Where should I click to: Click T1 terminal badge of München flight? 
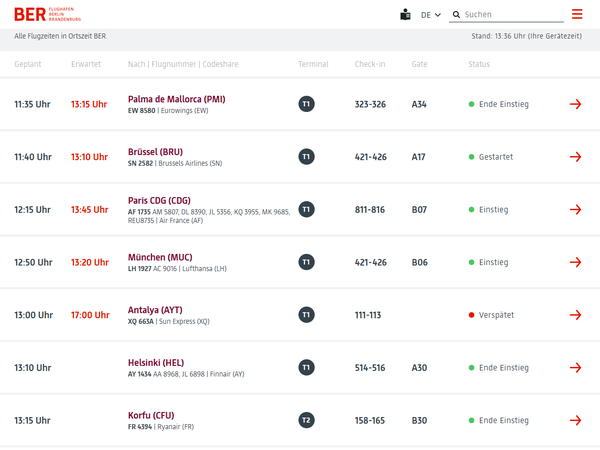[x=307, y=262]
